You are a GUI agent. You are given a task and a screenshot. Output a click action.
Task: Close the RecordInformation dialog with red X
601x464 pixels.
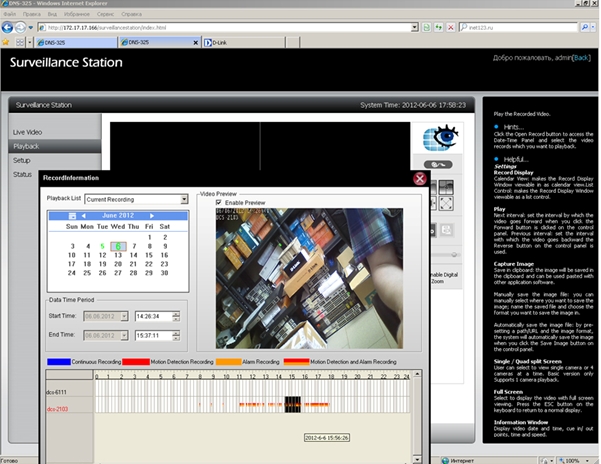420,179
